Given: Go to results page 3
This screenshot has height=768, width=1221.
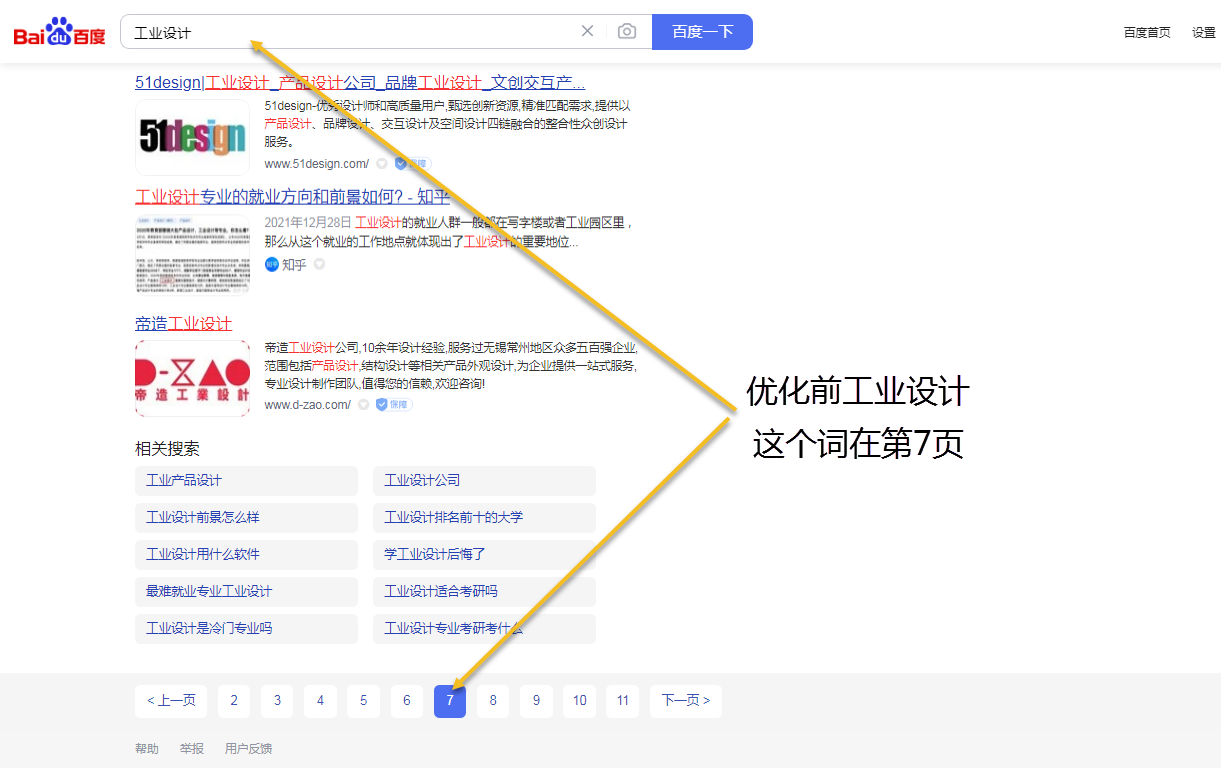Looking at the screenshot, I should pos(277,701).
